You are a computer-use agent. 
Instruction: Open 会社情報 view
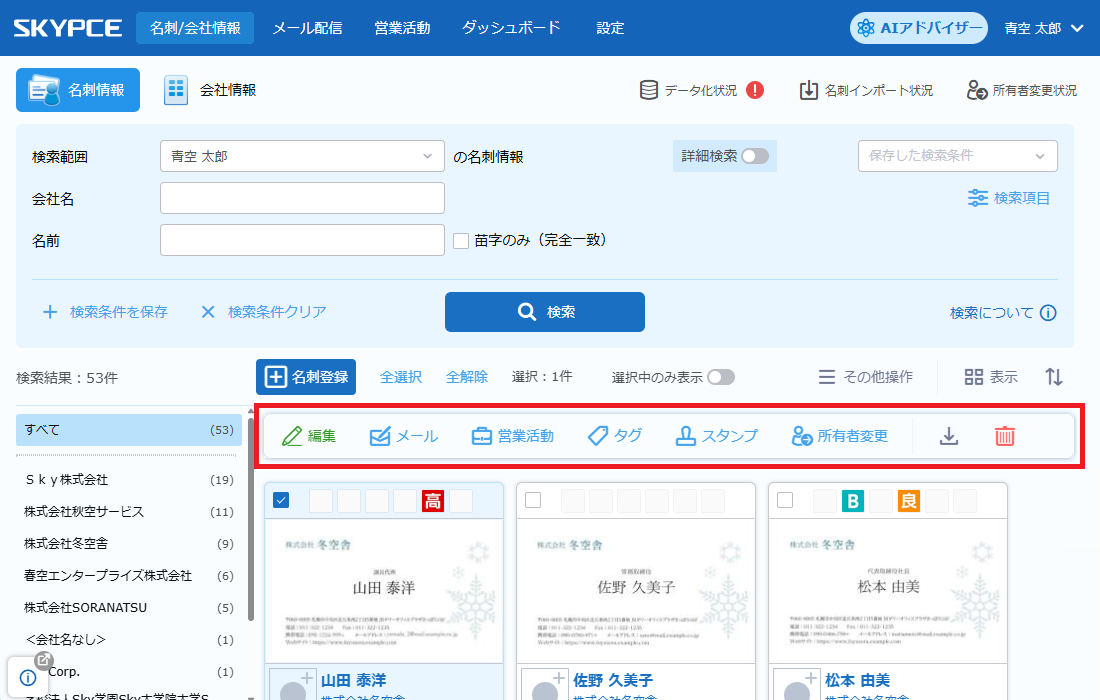[x=210, y=90]
